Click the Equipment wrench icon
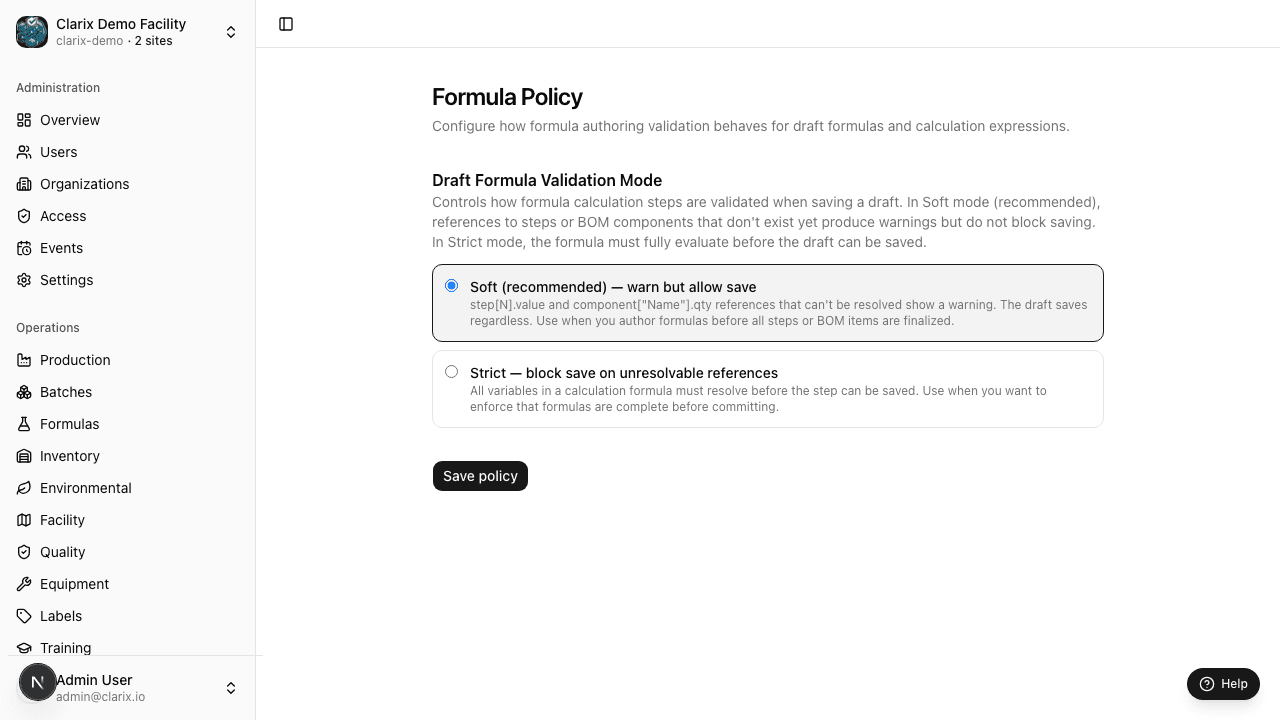This screenshot has height=720, width=1280. click(x=24, y=584)
